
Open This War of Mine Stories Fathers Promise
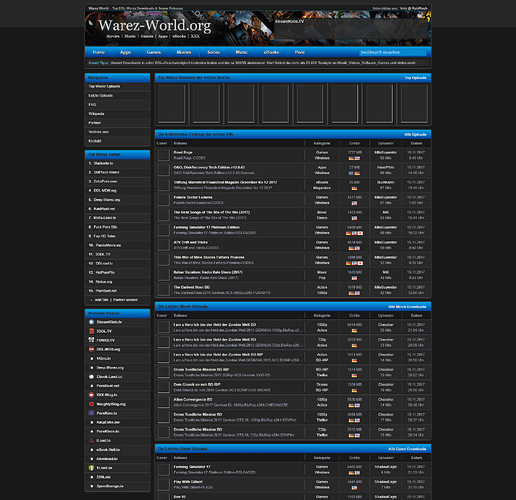pyautogui.click(x=209, y=257)
